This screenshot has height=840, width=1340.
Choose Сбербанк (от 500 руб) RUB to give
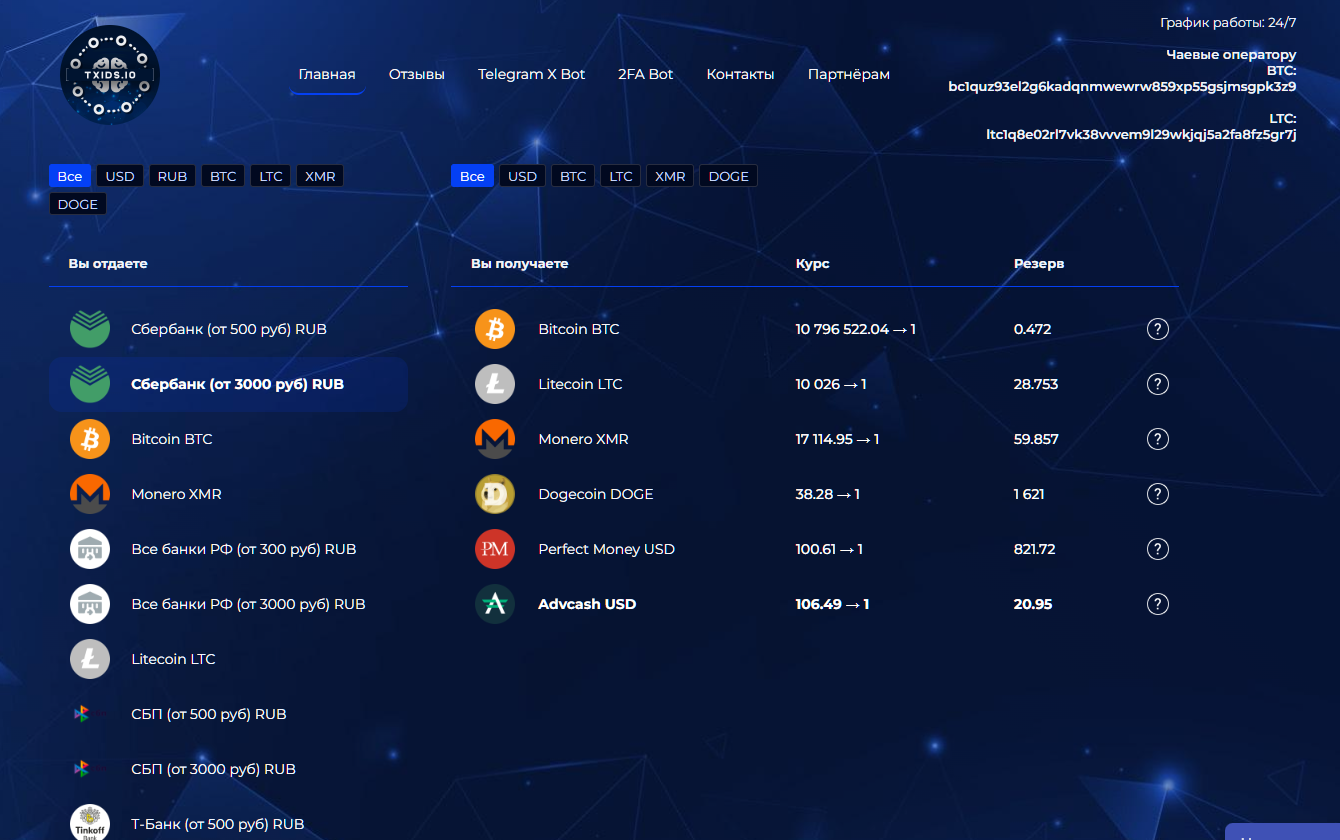pyautogui.click(x=228, y=329)
